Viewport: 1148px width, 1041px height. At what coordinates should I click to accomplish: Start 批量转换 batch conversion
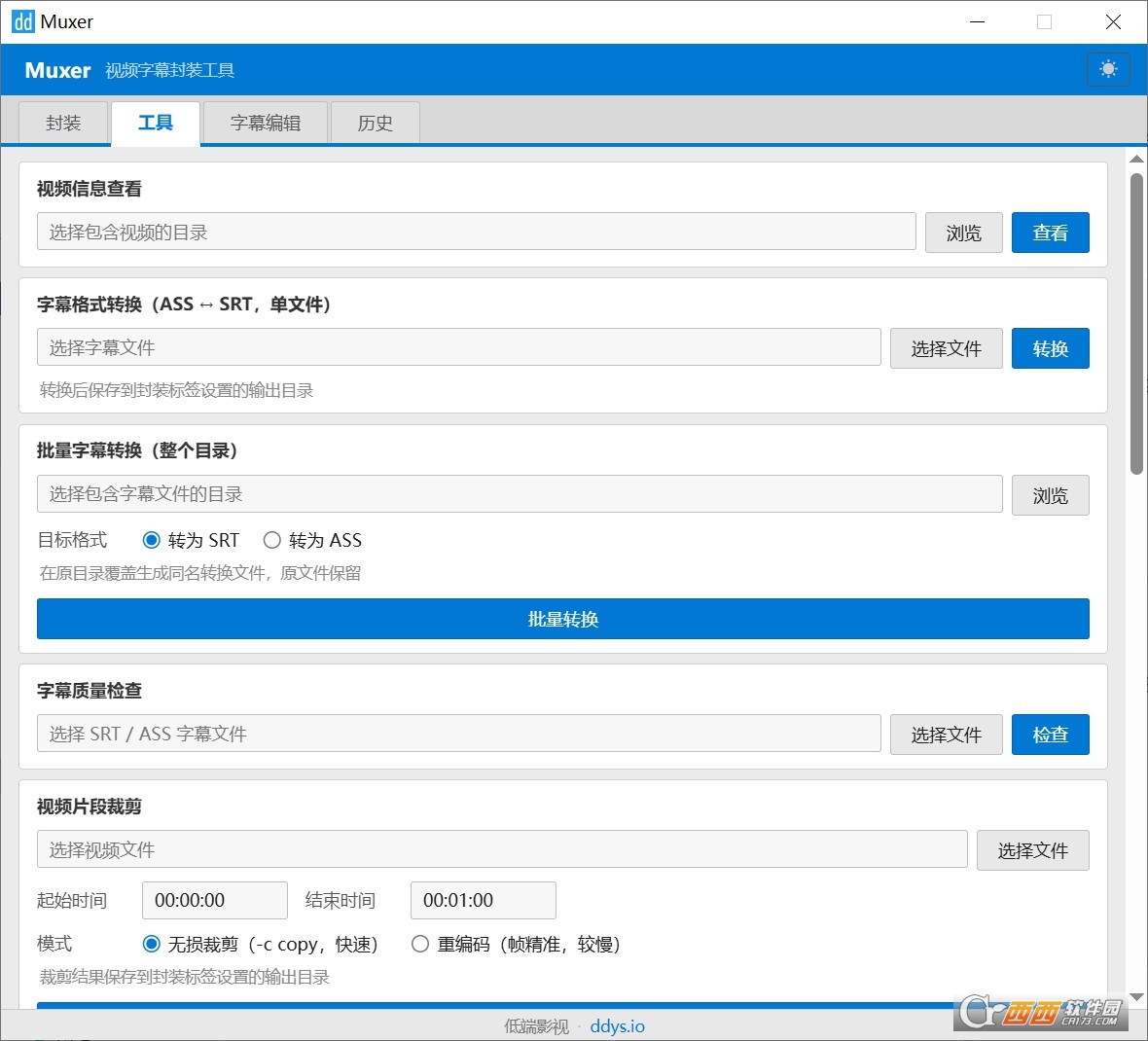pyautogui.click(x=562, y=619)
